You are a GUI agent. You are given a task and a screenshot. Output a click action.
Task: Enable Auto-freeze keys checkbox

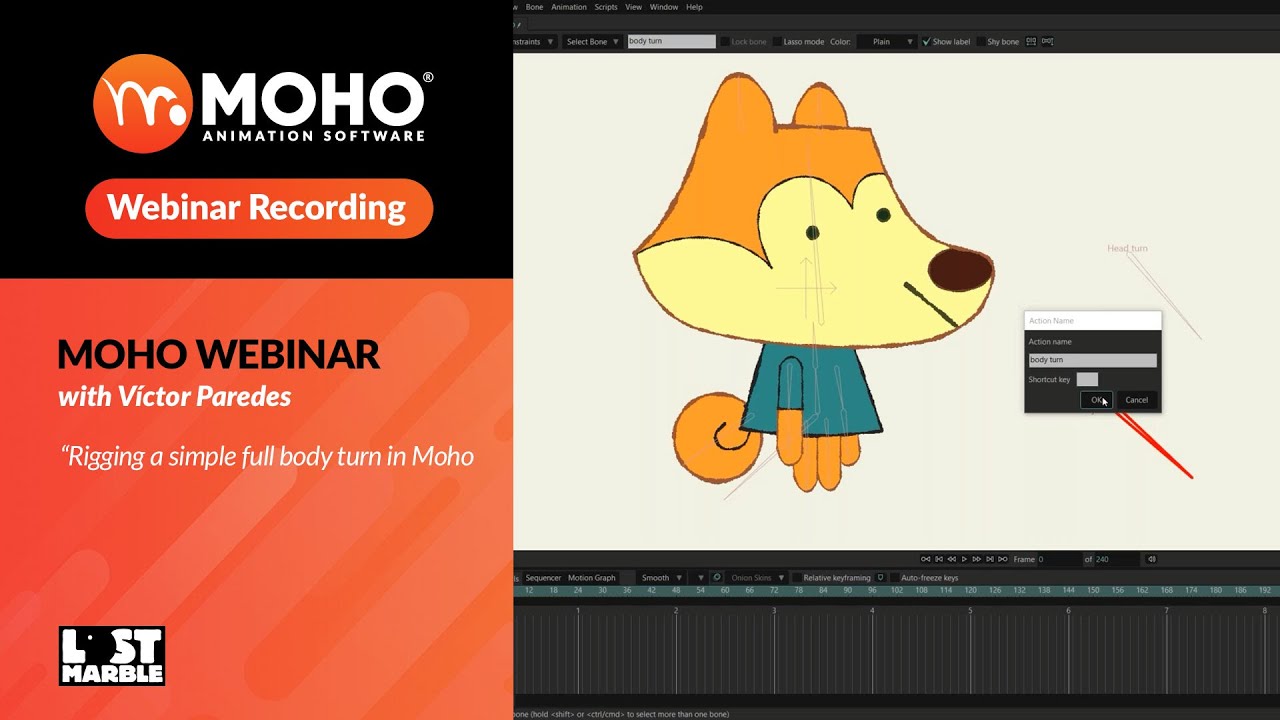[x=895, y=578]
